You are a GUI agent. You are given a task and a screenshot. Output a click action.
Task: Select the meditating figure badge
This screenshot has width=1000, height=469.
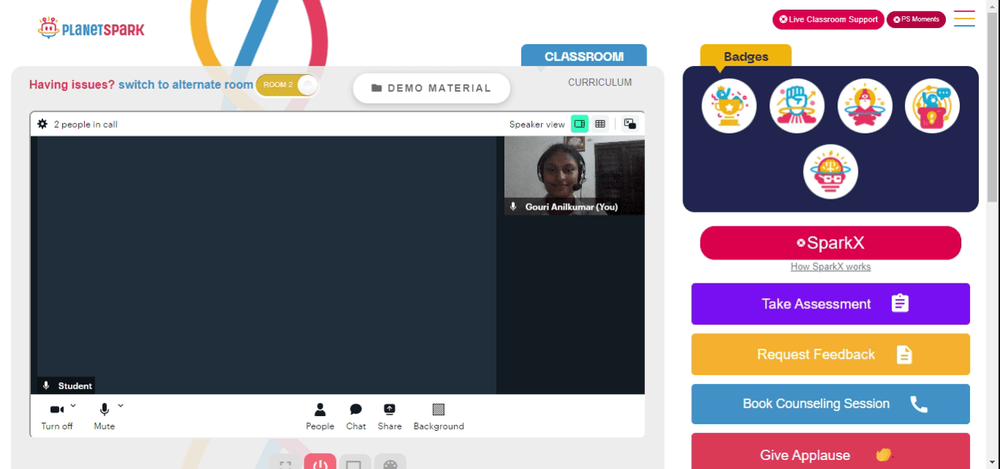(865, 106)
